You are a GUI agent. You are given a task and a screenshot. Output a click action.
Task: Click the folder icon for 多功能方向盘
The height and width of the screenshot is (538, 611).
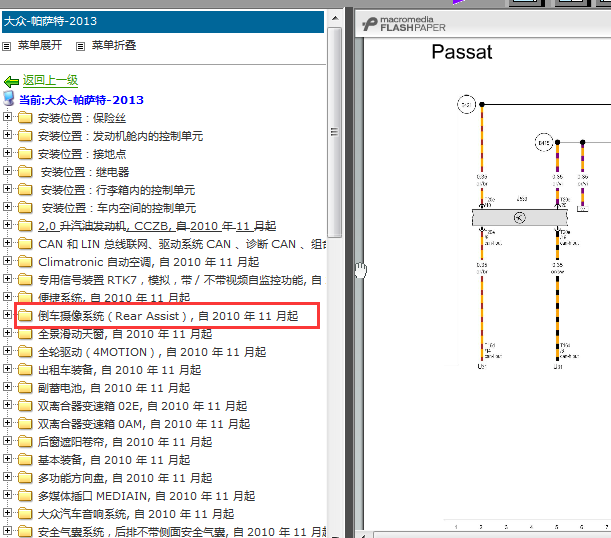(25, 477)
